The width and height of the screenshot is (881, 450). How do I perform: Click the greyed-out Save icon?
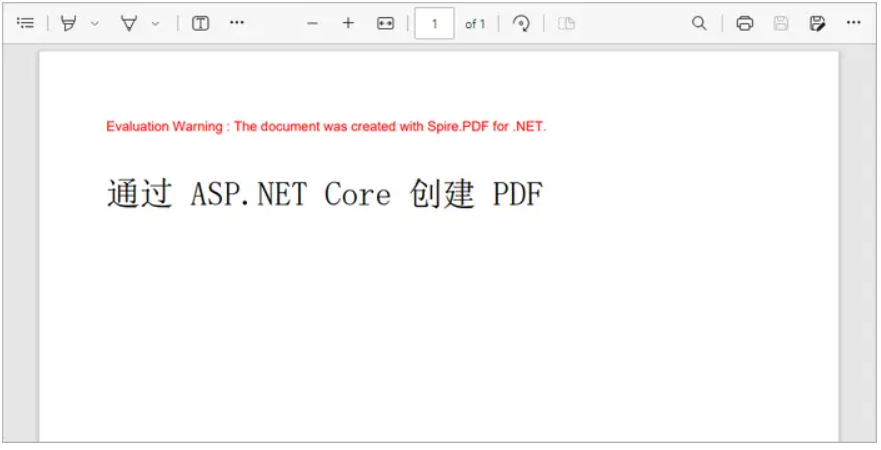780,24
